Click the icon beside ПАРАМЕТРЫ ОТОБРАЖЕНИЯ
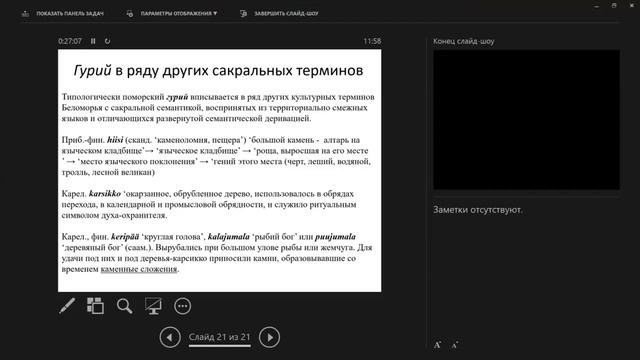Viewport: 640px width, 360px height. point(130,13)
